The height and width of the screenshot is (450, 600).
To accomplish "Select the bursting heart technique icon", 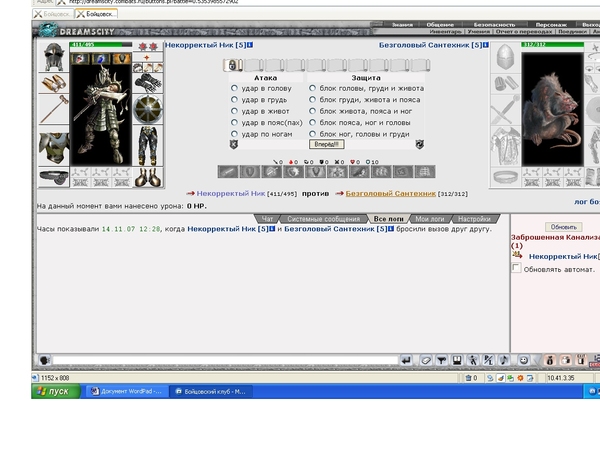I will coord(293,172).
